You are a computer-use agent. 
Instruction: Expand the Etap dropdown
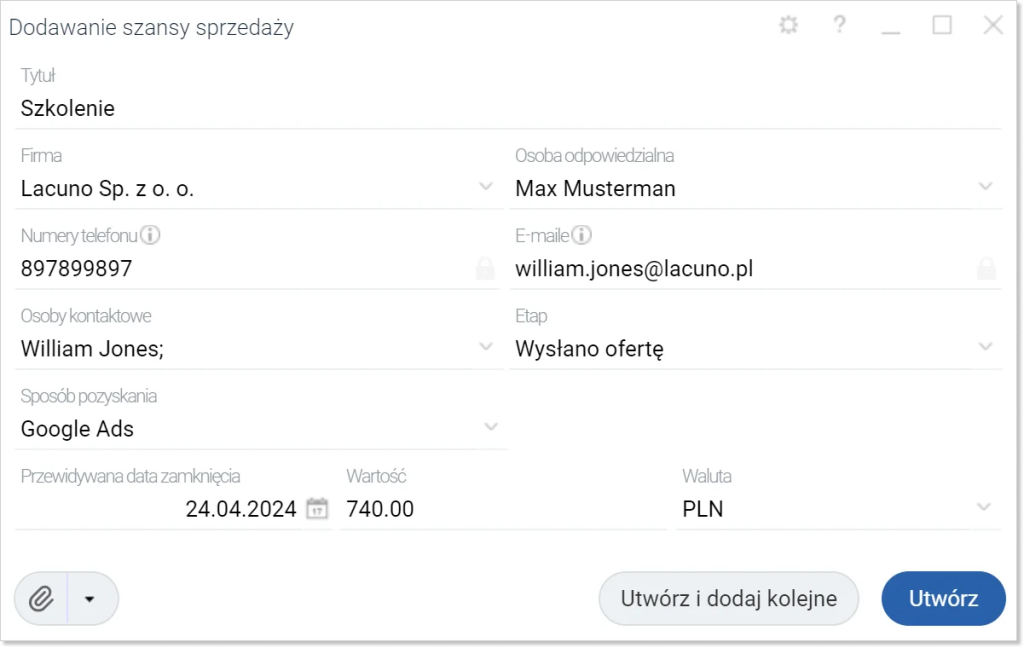pyautogui.click(x=985, y=347)
